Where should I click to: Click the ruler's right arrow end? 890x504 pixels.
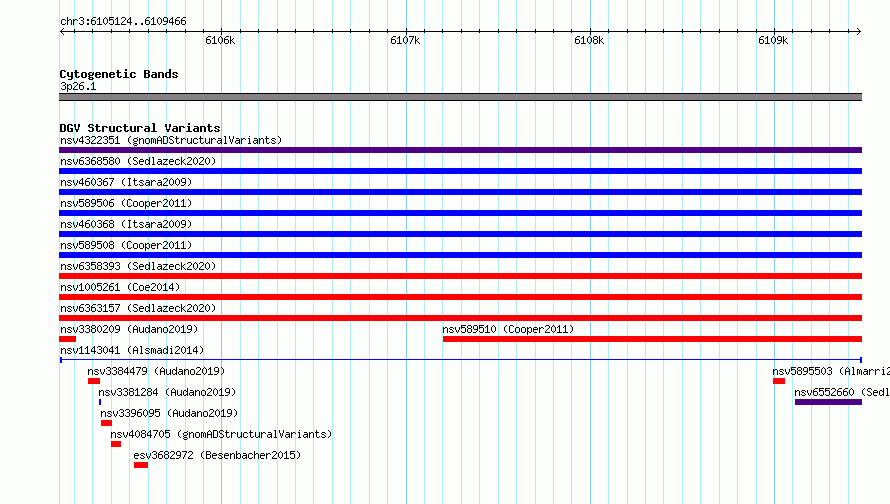[x=859, y=31]
